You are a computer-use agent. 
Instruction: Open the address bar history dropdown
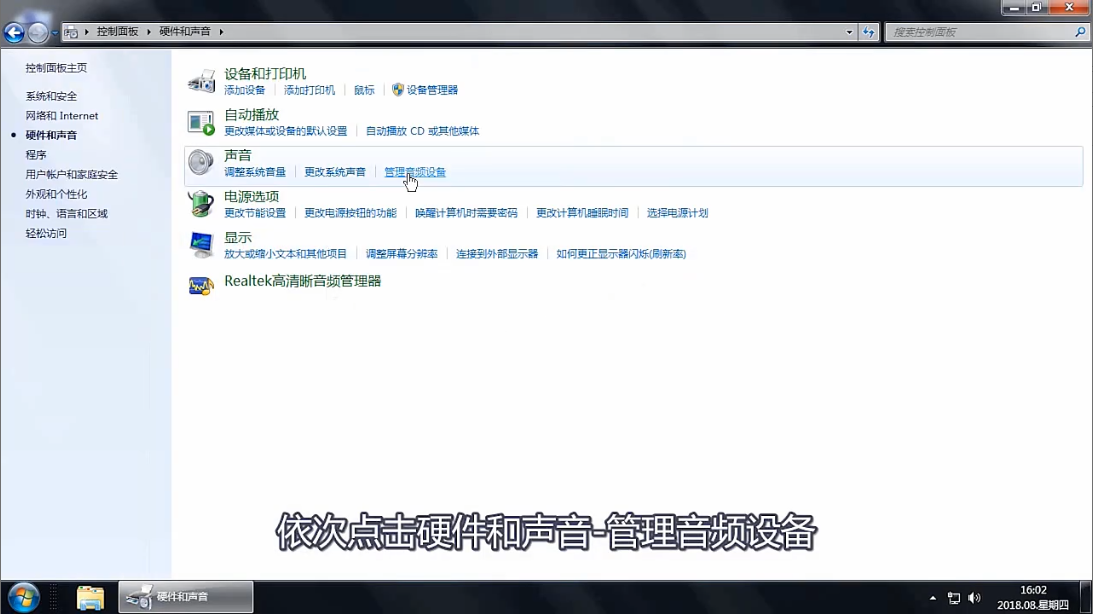(x=849, y=32)
